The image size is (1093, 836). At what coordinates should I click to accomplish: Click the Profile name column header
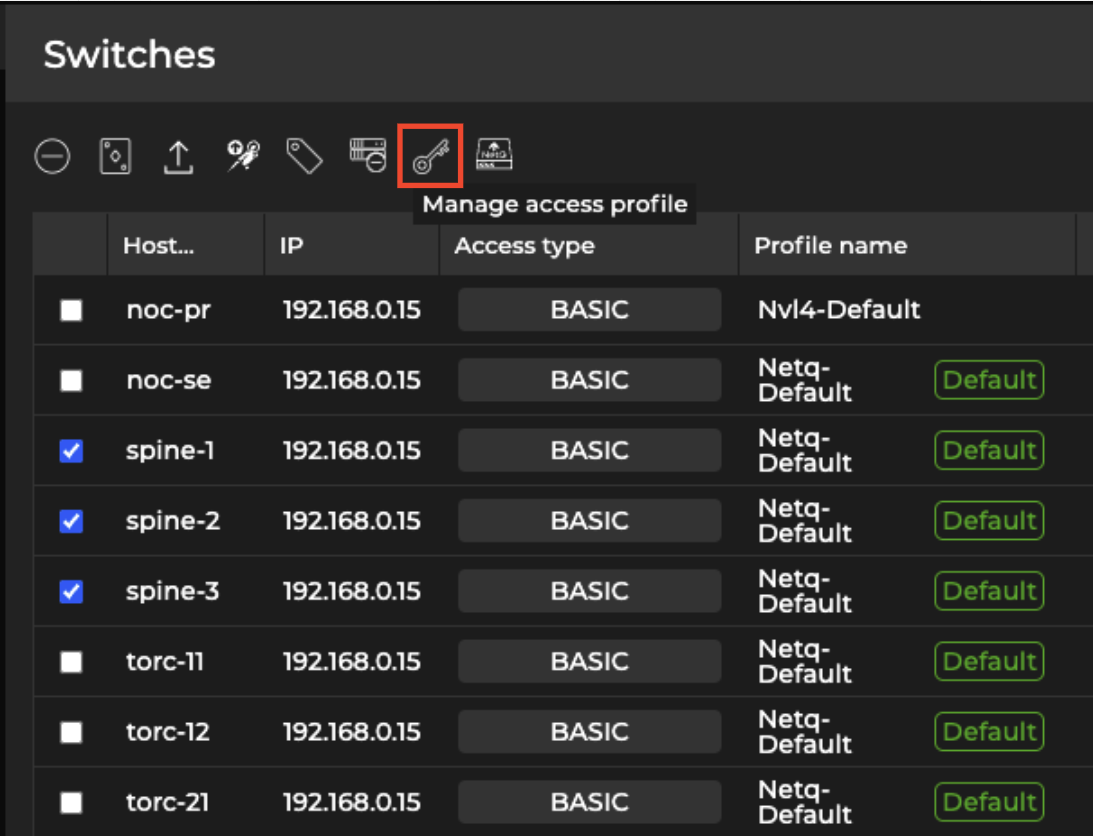tap(830, 246)
